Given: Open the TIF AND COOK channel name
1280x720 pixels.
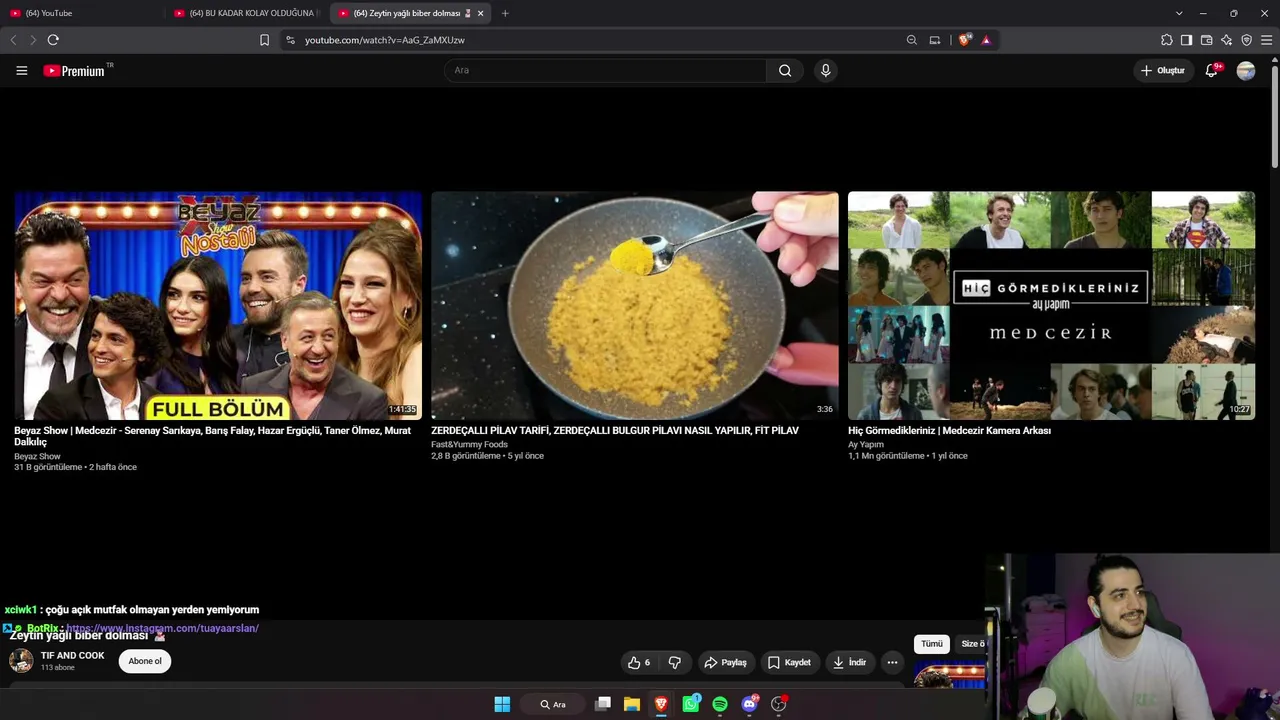Looking at the screenshot, I should pyautogui.click(x=73, y=656).
